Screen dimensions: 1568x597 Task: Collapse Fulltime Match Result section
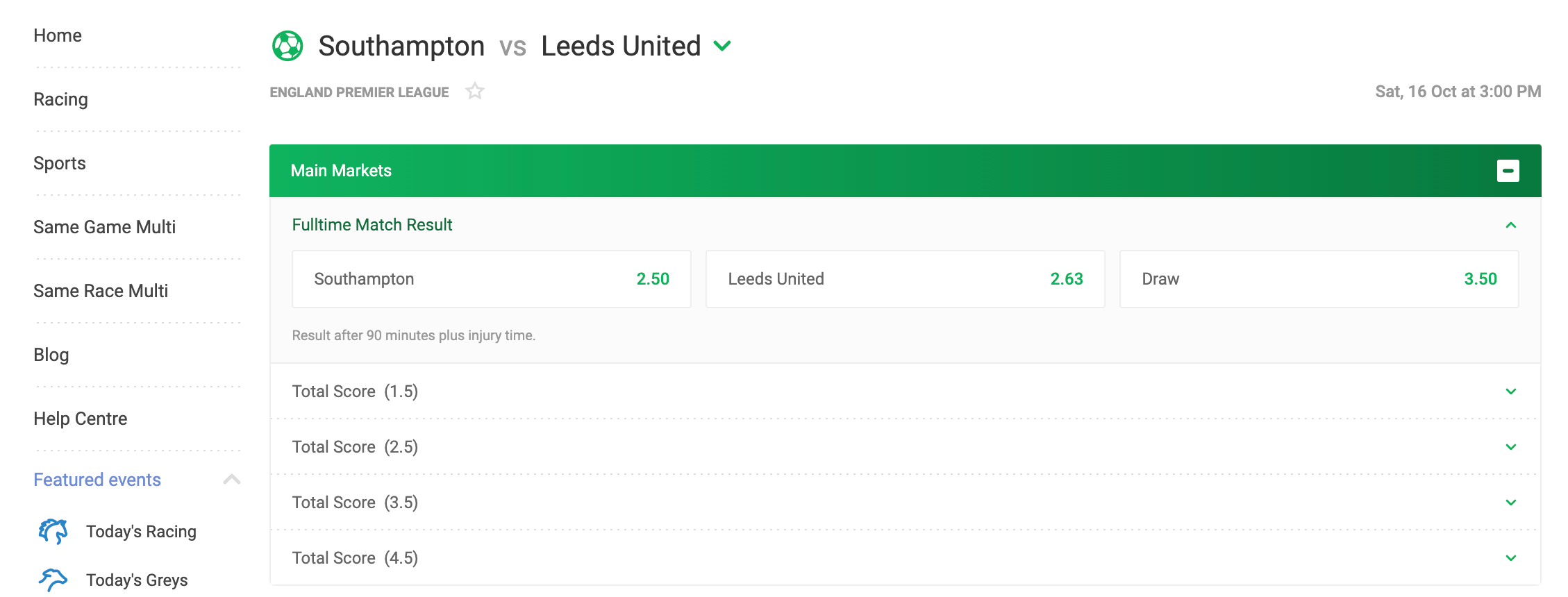(x=1510, y=225)
